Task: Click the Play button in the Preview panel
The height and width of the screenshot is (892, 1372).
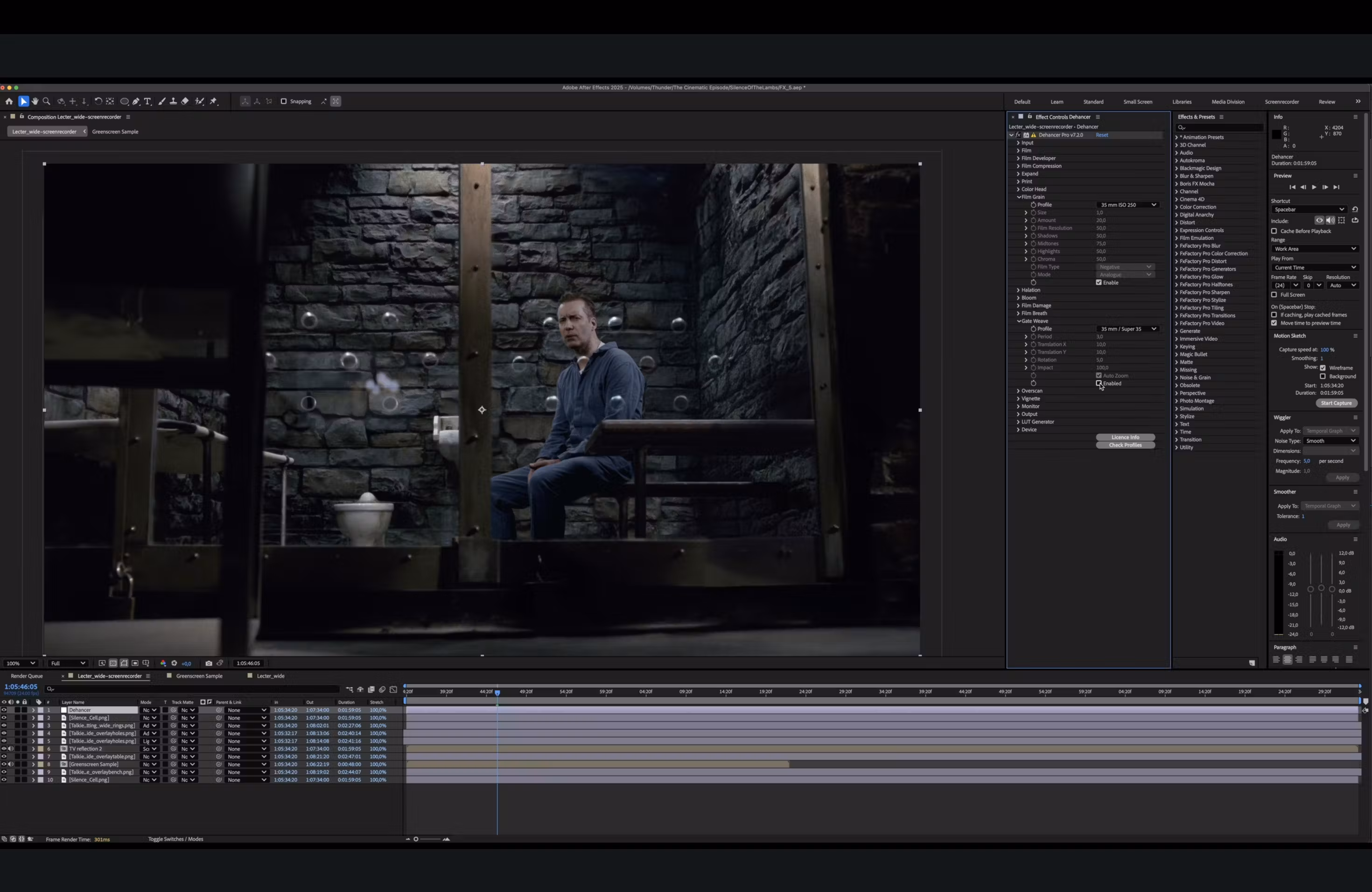Action: click(x=1314, y=187)
